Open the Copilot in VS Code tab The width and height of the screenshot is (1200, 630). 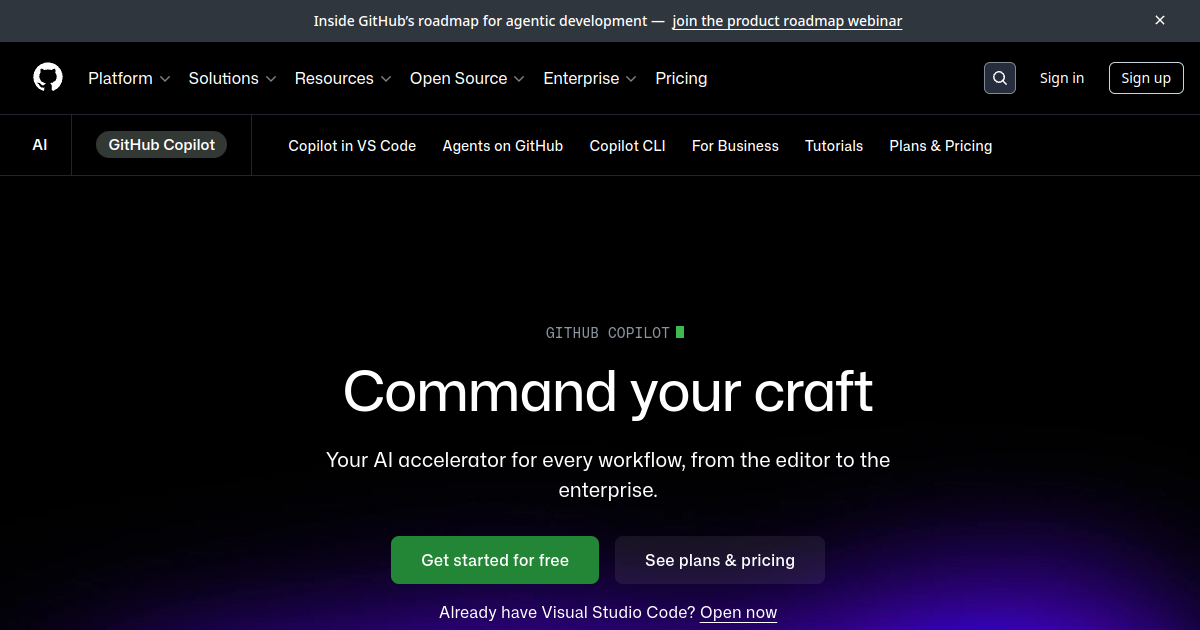coord(352,146)
